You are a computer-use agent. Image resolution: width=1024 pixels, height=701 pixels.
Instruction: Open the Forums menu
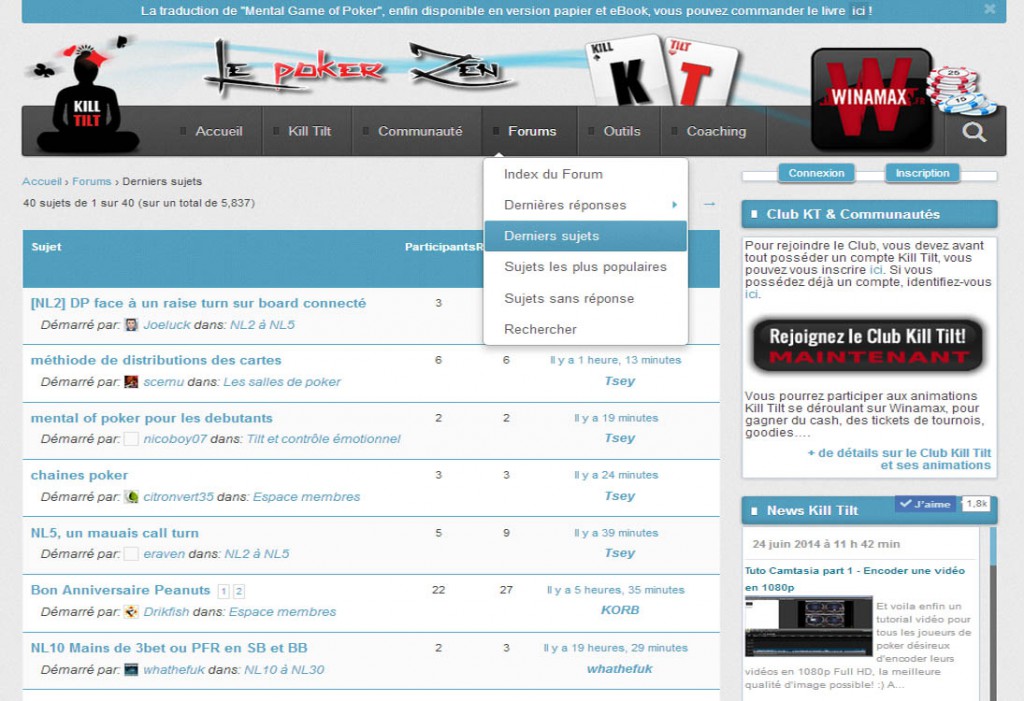[532, 131]
